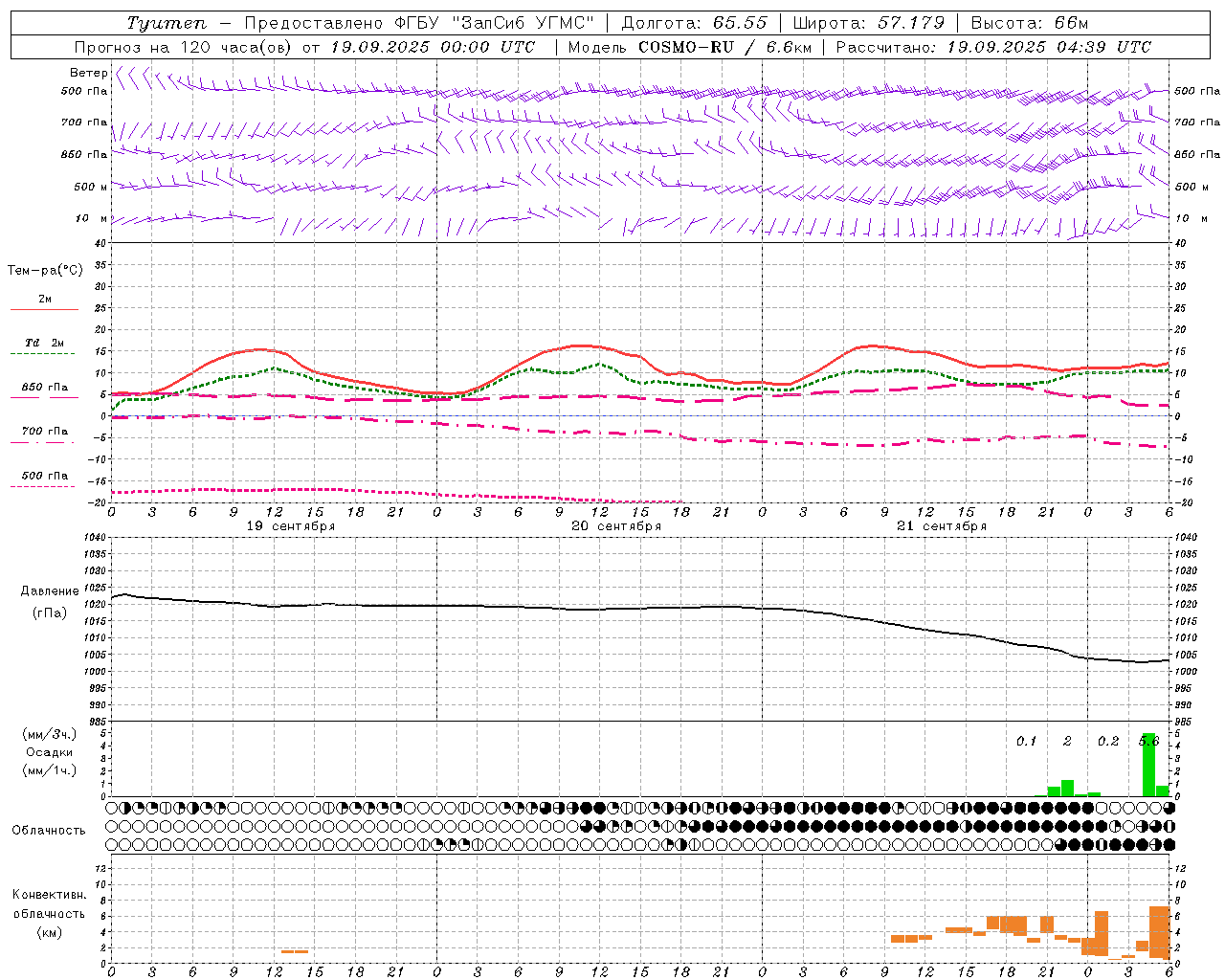The width and height of the screenshot is (1225, 980).
Task: Click 'Рассчитано: 19.09.2025 04:39 UTC' text
Action: [993, 47]
